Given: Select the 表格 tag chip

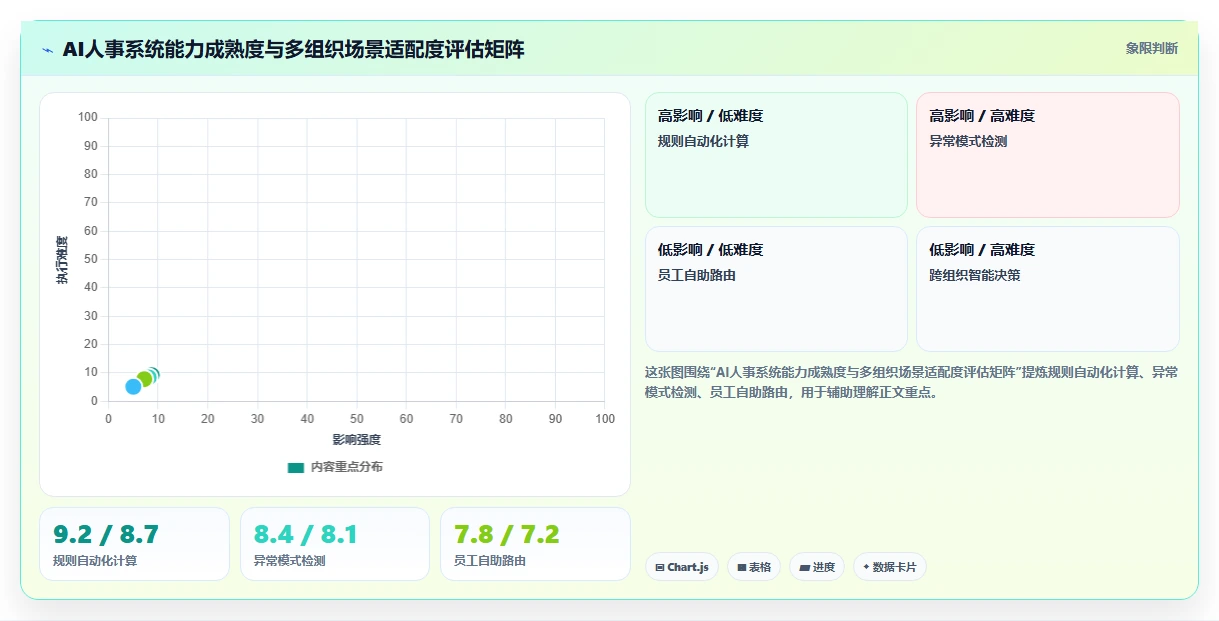Looking at the screenshot, I should coord(754,567).
